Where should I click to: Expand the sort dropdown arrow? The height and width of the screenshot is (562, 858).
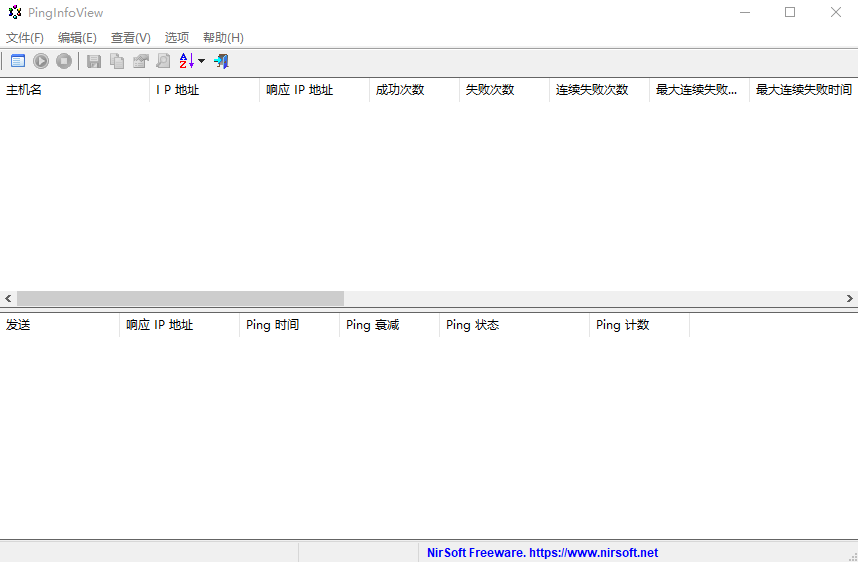(x=201, y=61)
